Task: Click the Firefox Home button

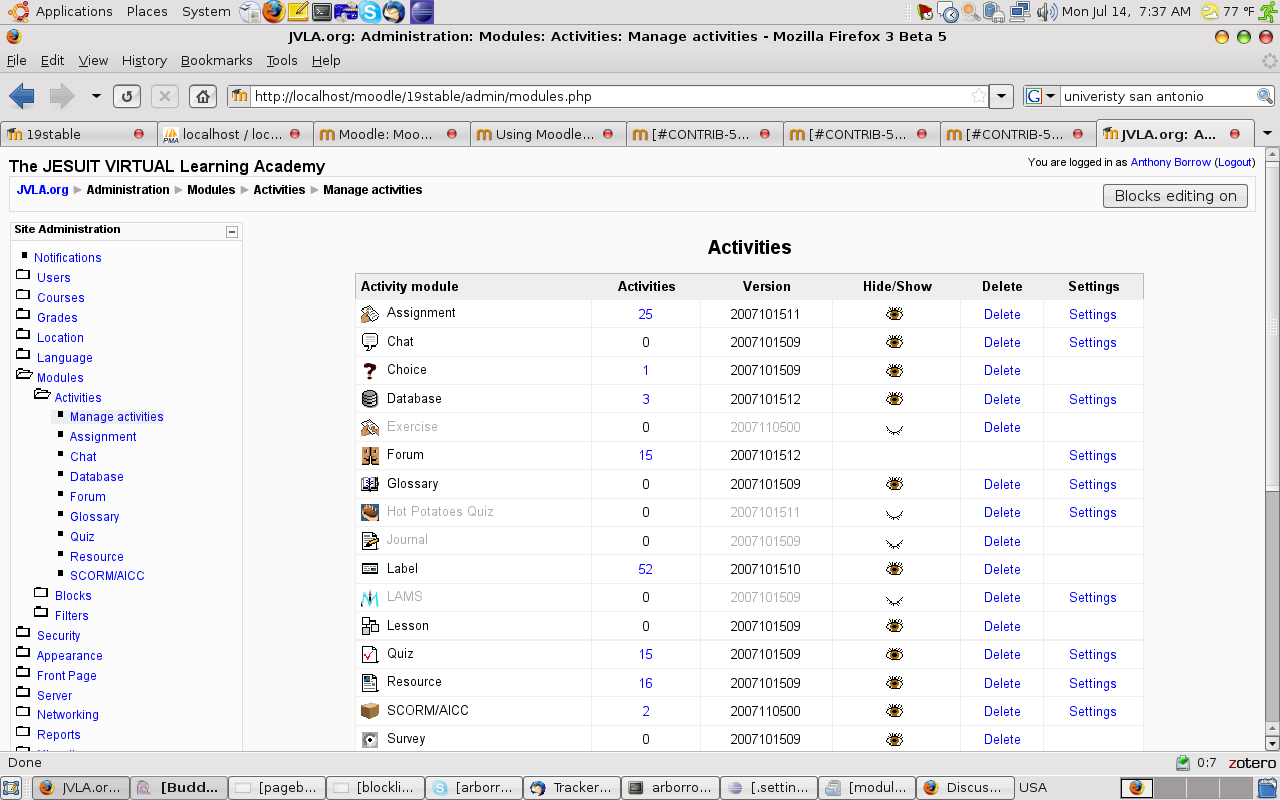Action: pos(203,97)
